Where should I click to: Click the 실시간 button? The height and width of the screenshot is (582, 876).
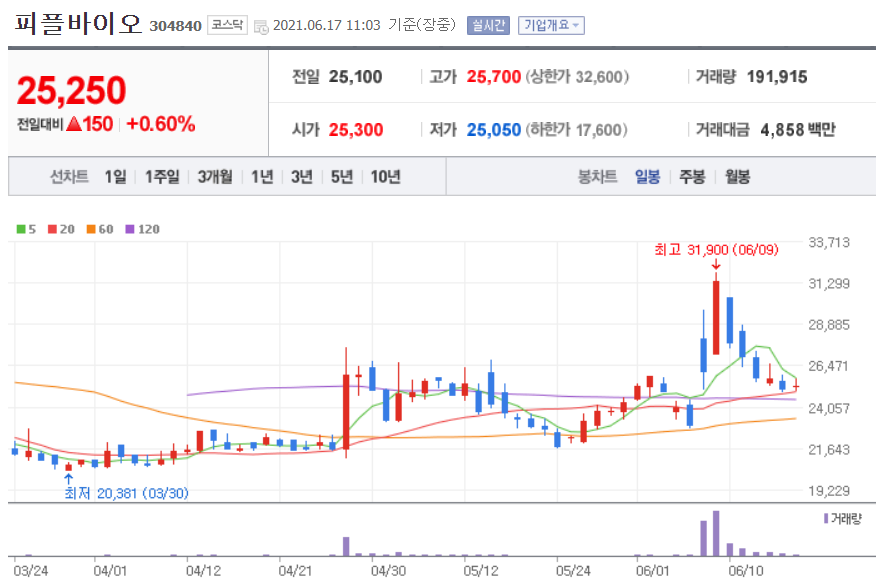coord(488,25)
